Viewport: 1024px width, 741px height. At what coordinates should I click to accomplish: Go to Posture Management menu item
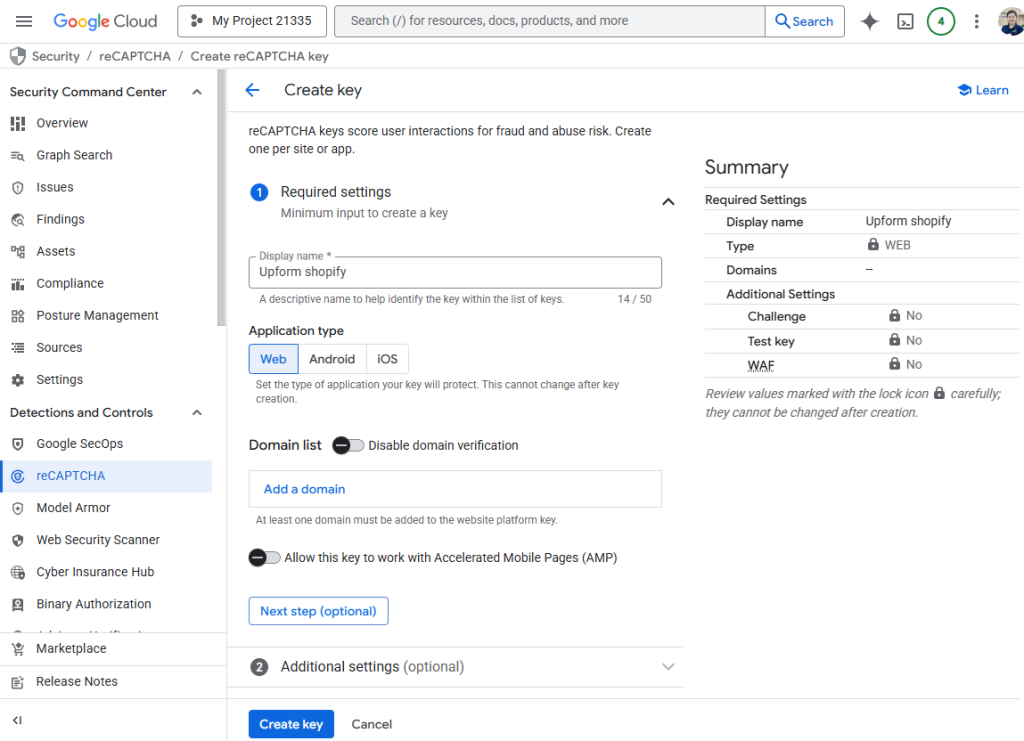[97, 315]
